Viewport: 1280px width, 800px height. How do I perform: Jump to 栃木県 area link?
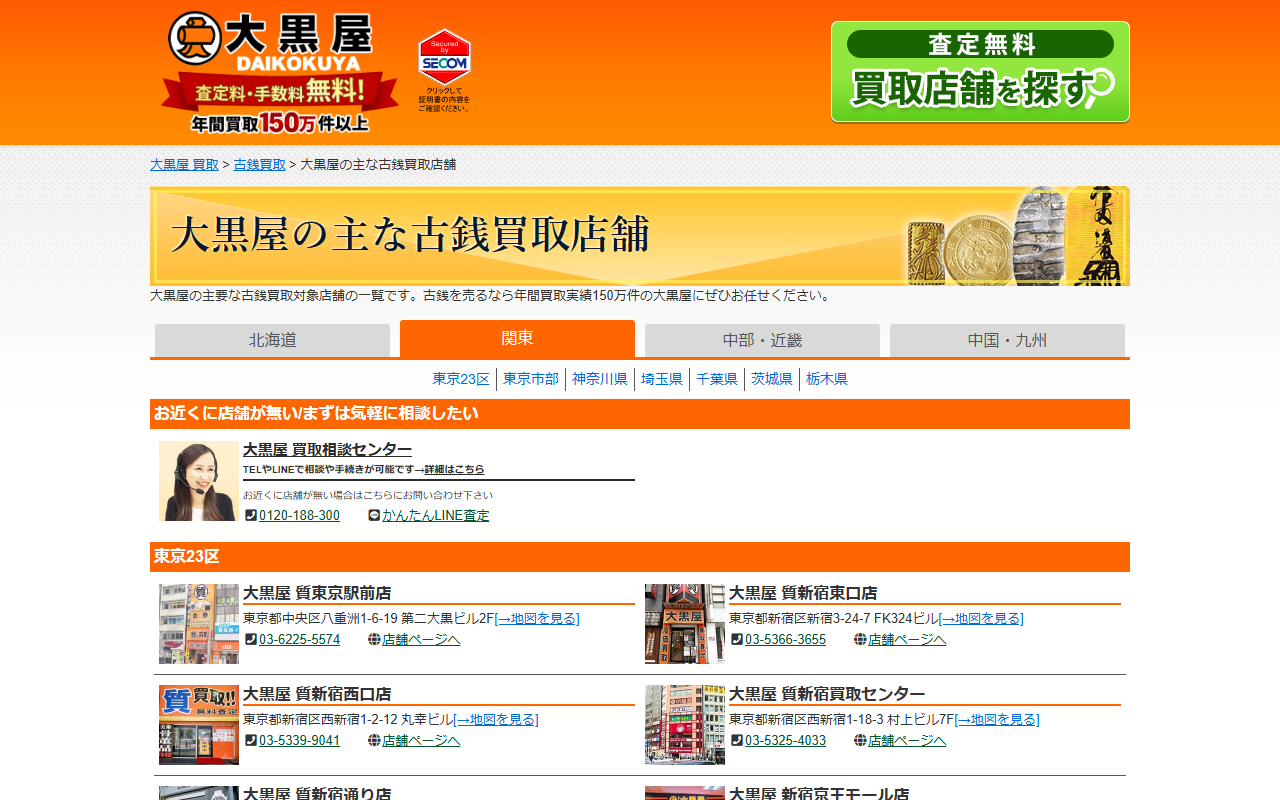pyautogui.click(x=827, y=379)
